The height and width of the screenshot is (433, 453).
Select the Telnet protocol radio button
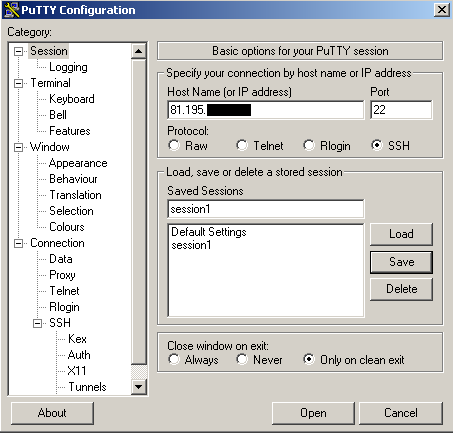242,145
